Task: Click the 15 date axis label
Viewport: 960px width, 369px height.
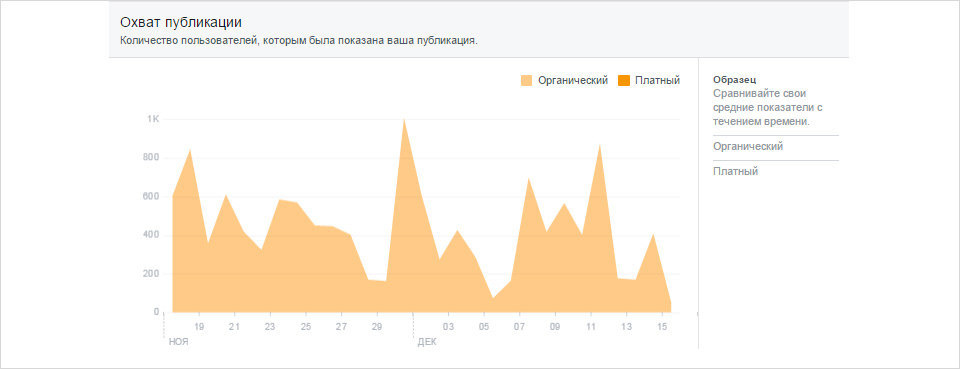Action: (662, 327)
